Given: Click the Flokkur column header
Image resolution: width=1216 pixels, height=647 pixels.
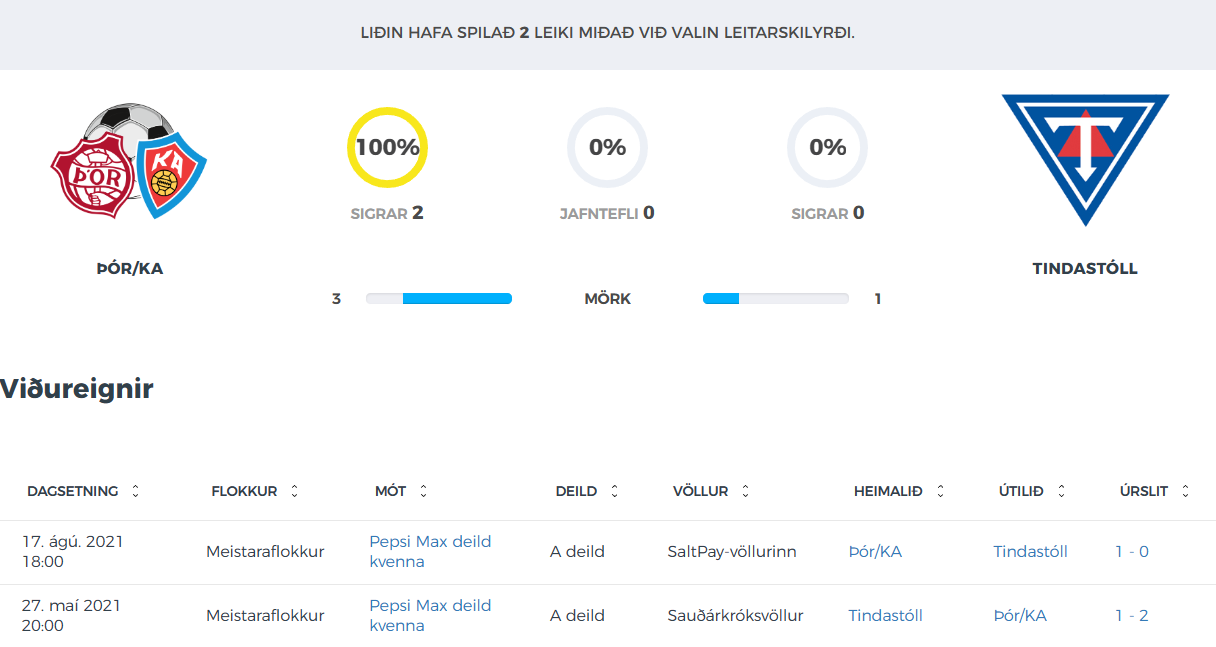Looking at the screenshot, I should 244,491.
